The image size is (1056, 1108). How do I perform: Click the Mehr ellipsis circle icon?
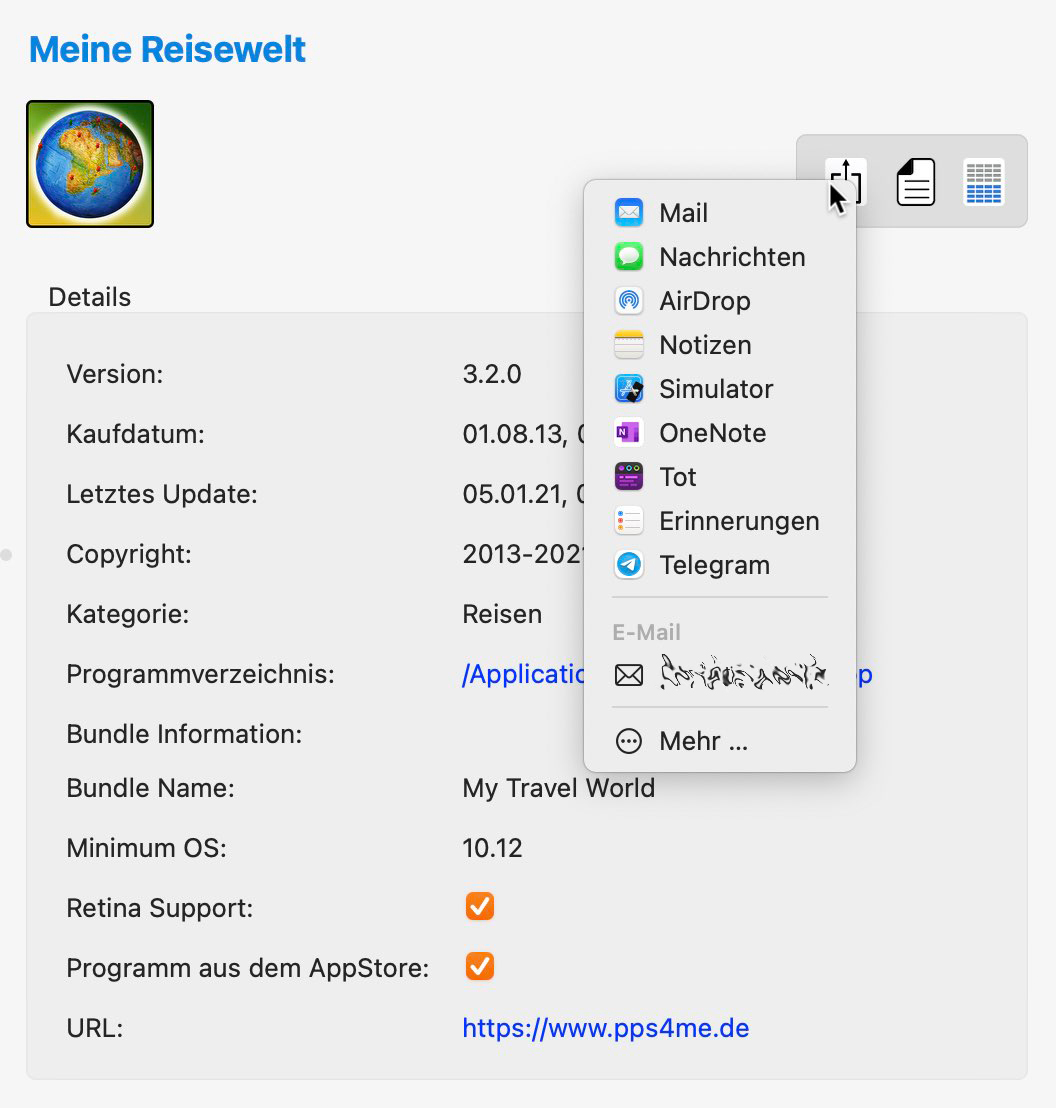click(628, 741)
